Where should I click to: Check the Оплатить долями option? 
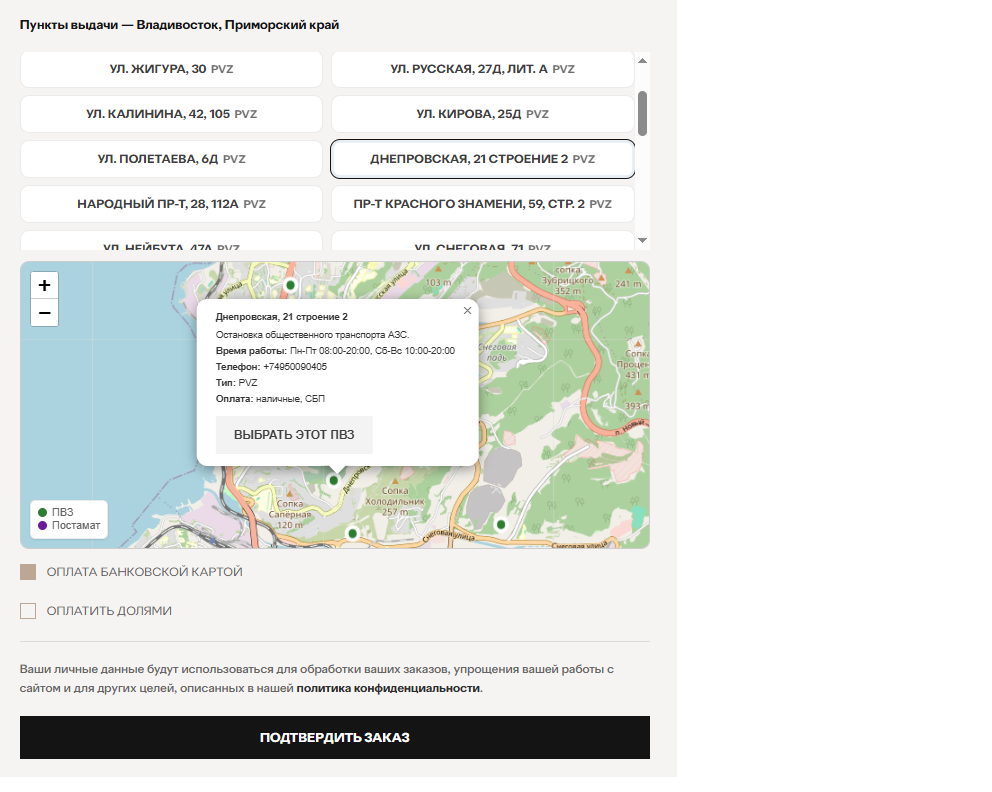pyautogui.click(x=28, y=611)
